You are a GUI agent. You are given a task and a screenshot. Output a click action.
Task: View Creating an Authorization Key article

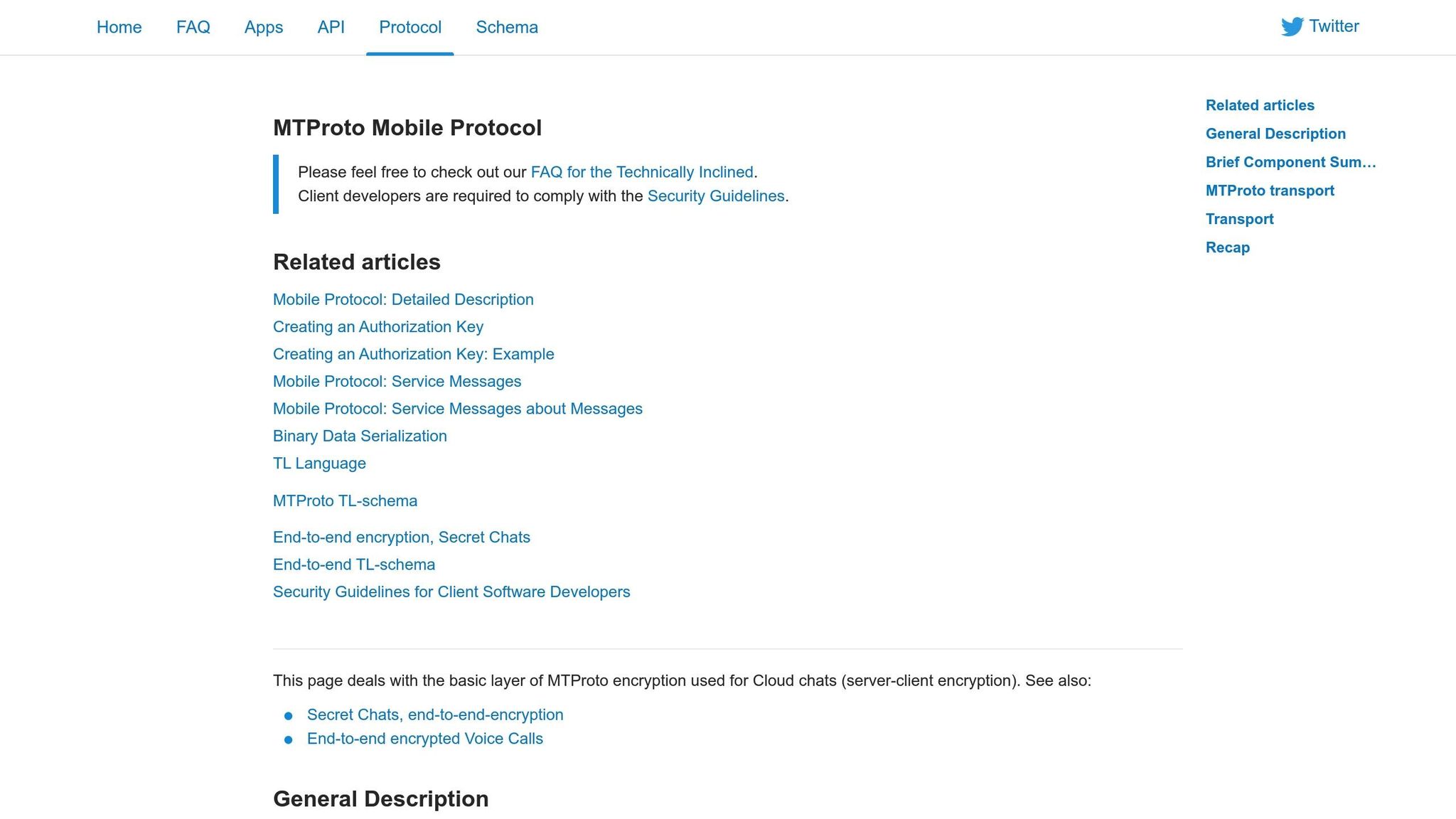pos(378,326)
